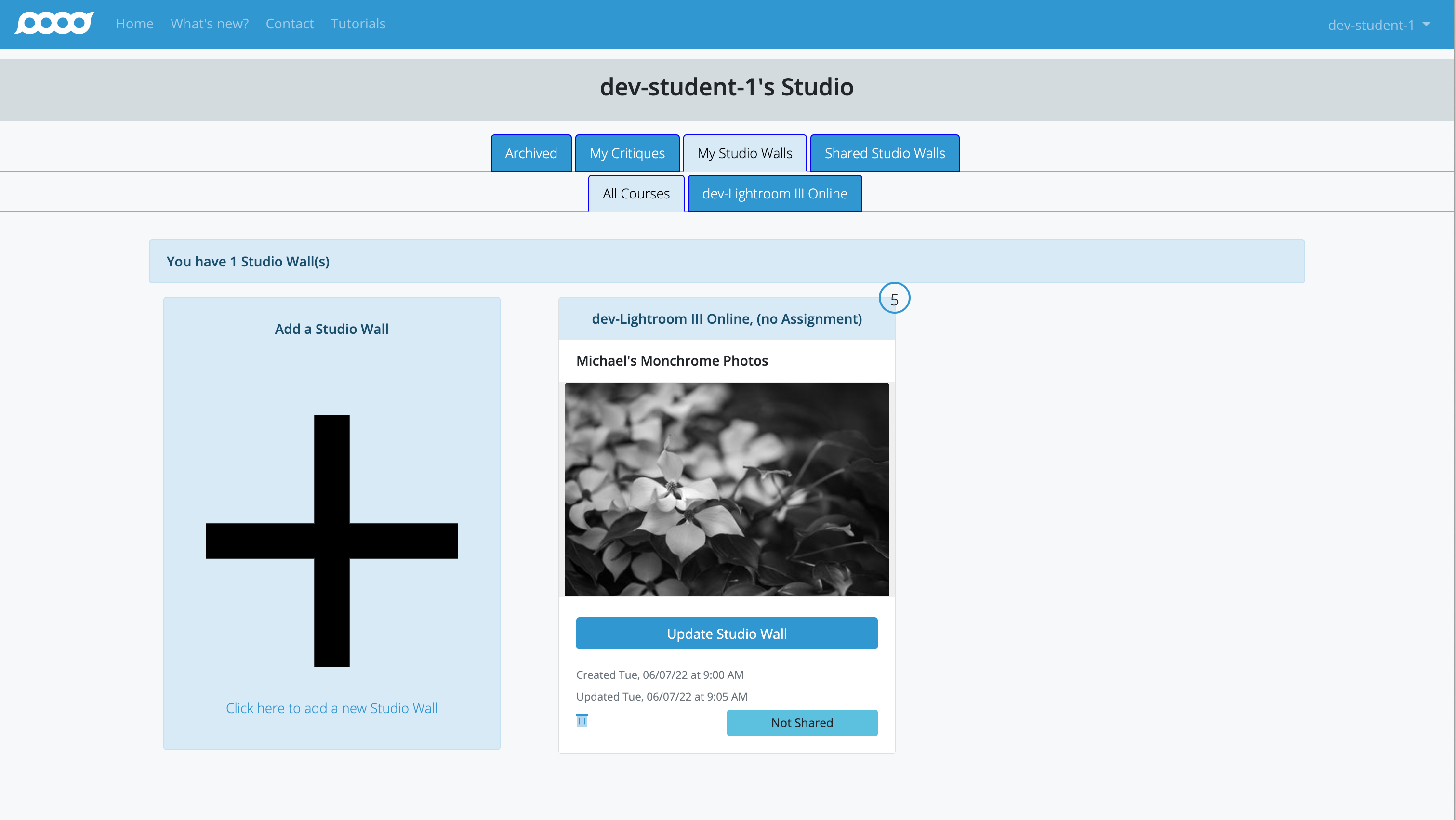Click here to add a new Studio Wall link
This screenshot has width=1456, height=820.
click(x=332, y=708)
